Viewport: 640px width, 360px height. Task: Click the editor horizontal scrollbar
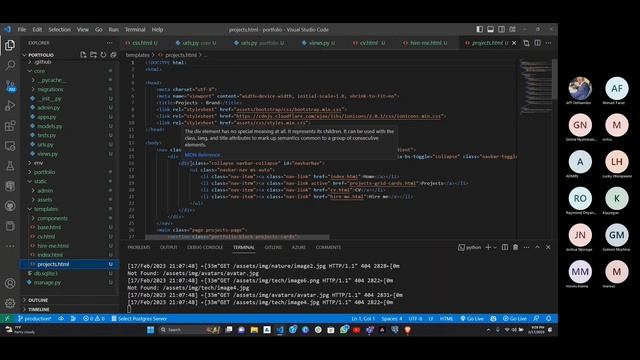(x=237, y=237)
